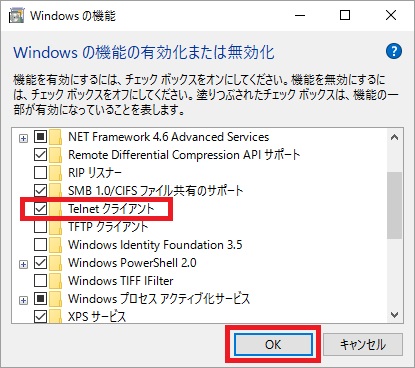Viewport: 415px width, 368px height.
Task: Select the Telnet クライアント folder icon
Action: pos(55,209)
